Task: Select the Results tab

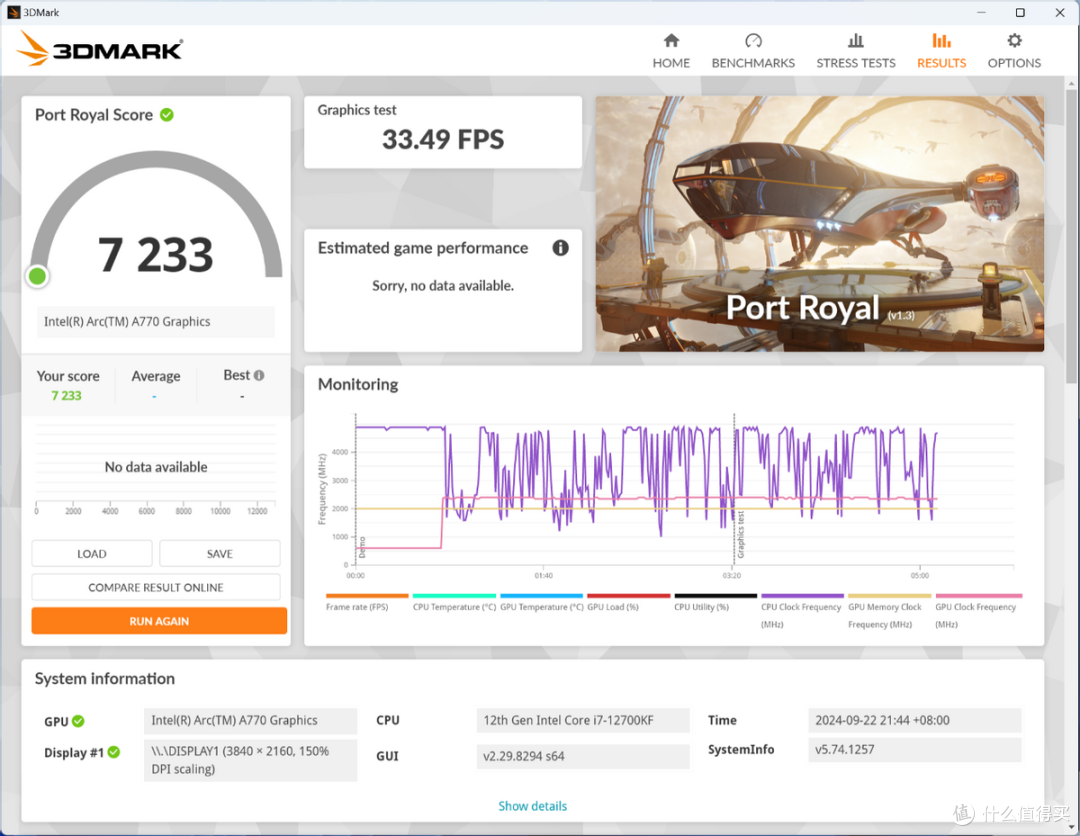Action: point(941,50)
